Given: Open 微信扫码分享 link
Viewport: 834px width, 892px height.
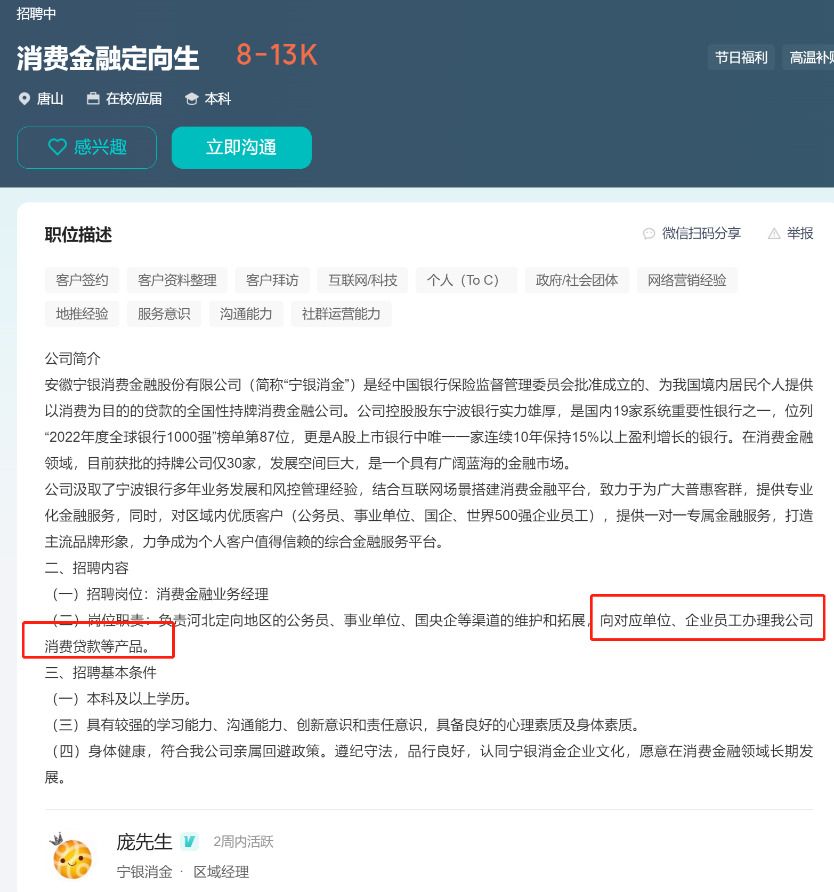Looking at the screenshot, I should point(692,234).
